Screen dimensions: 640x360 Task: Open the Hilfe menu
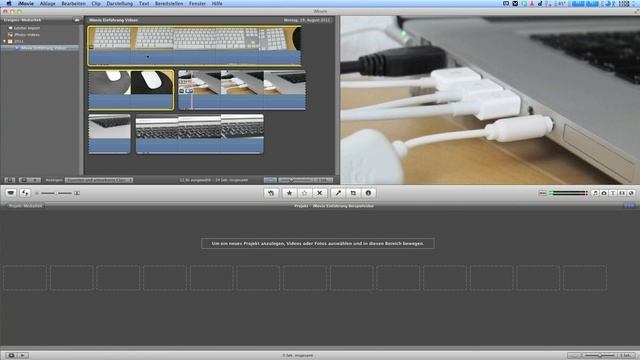pyautogui.click(x=217, y=3)
